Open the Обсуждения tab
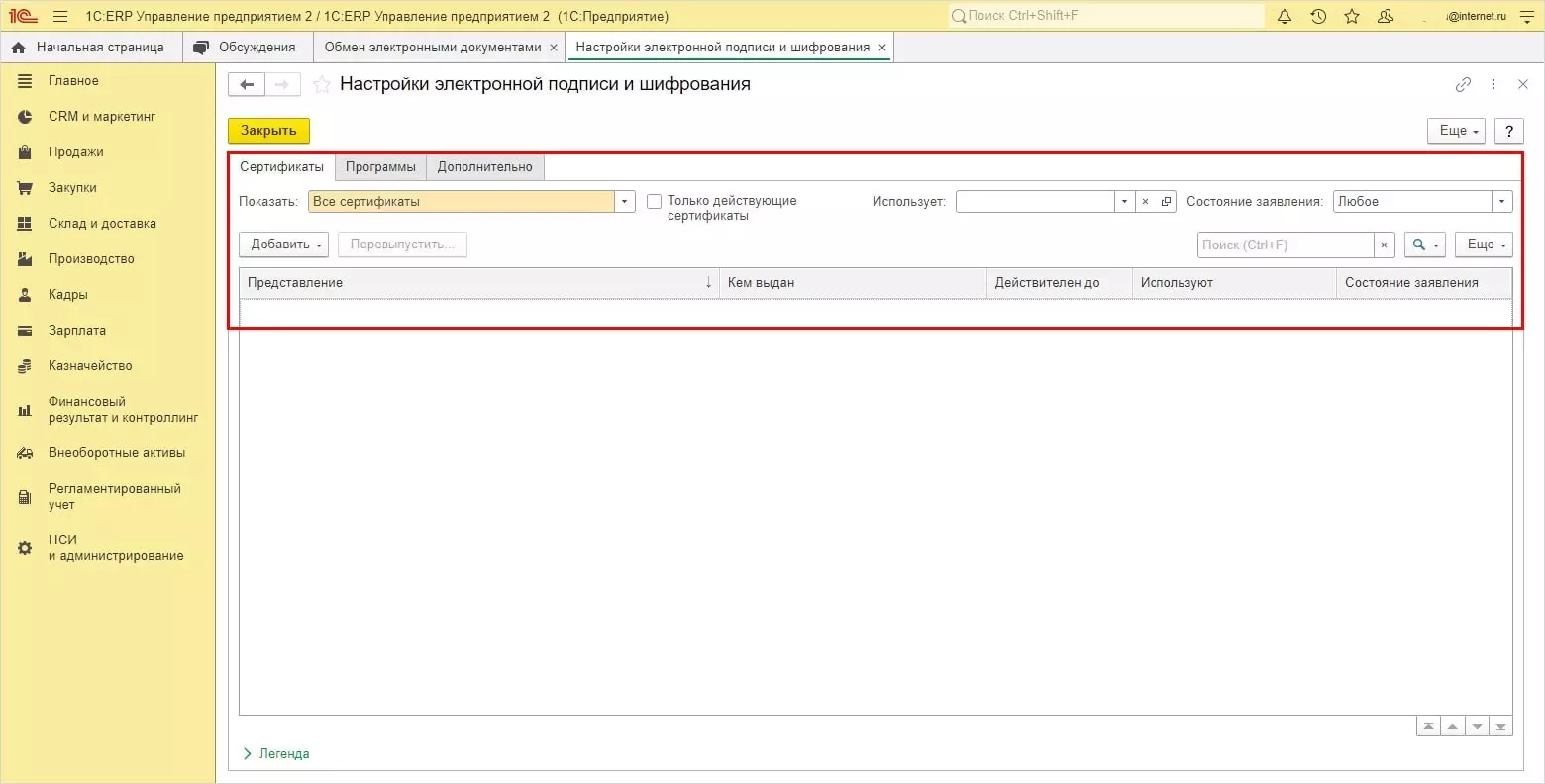The height and width of the screenshot is (784, 1545). click(x=246, y=48)
